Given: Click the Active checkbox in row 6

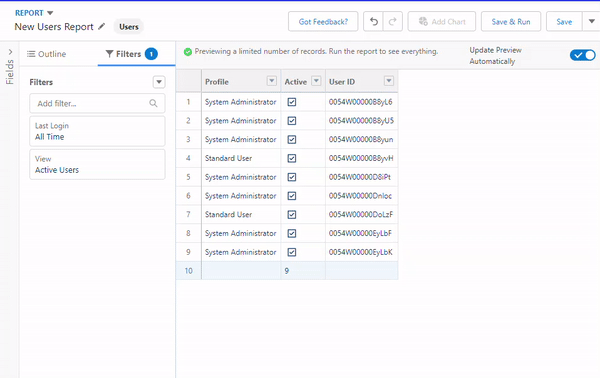Looking at the screenshot, I should coord(292,196).
